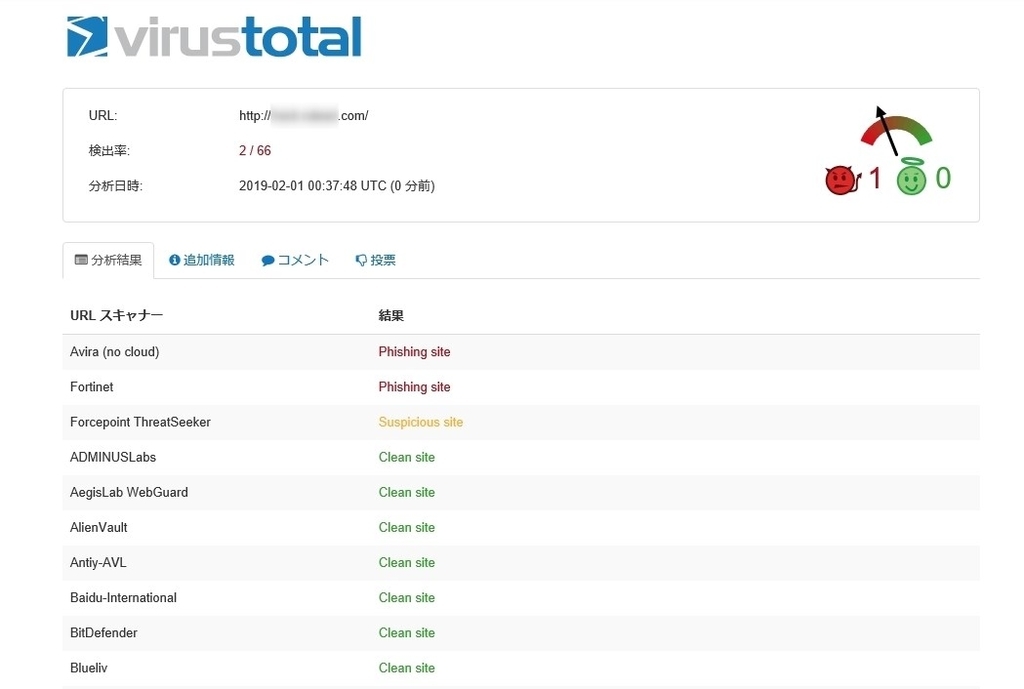This screenshot has width=1024, height=689.
Task: Click the 結果 column header
Action: 391,316
